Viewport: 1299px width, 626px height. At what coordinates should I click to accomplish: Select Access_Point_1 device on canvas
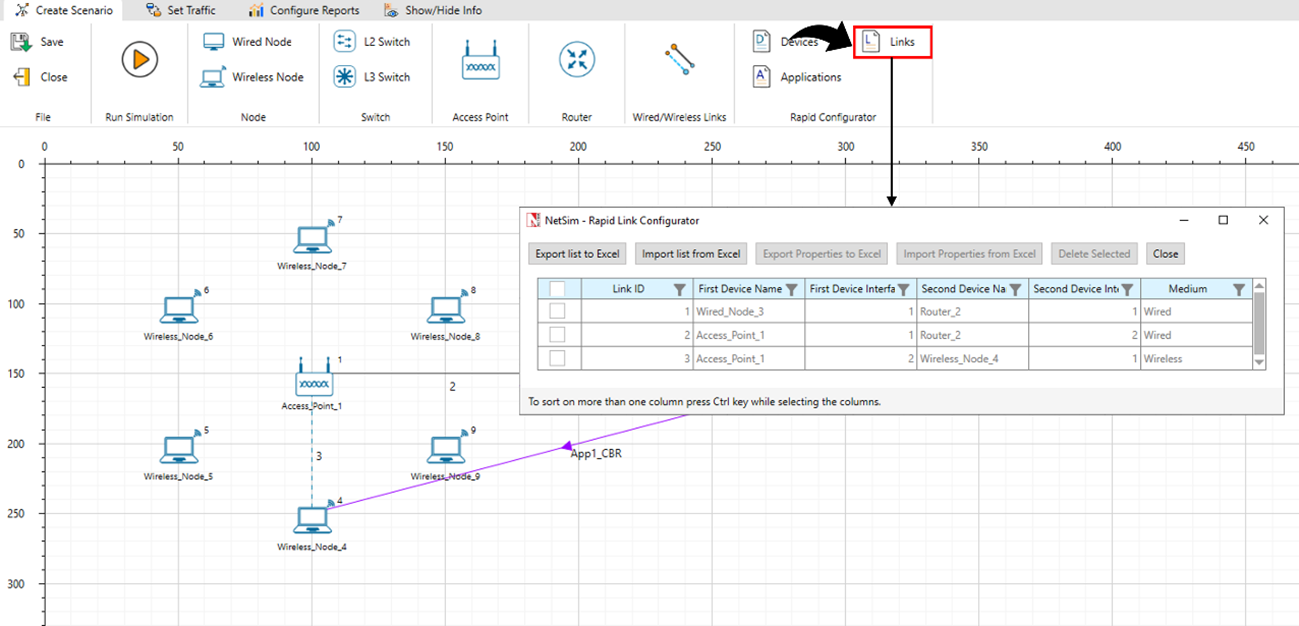(313, 380)
